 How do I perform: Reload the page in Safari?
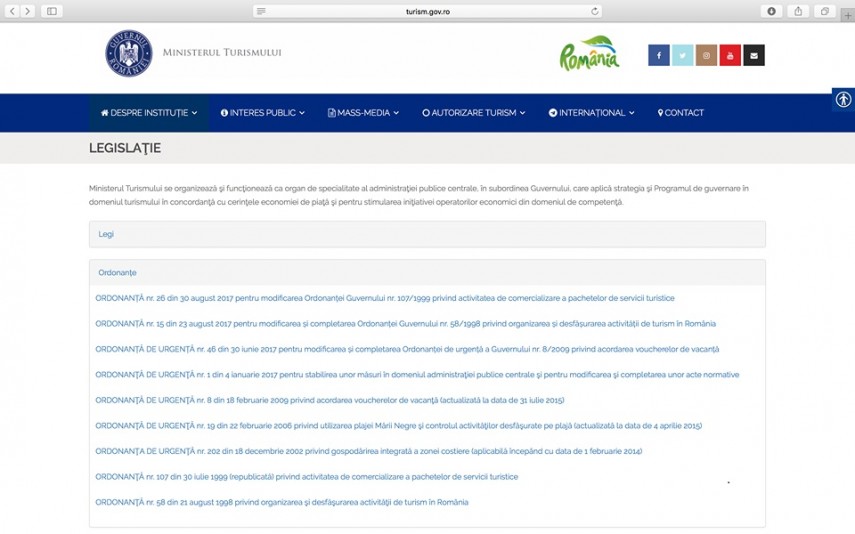(x=595, y=11)
